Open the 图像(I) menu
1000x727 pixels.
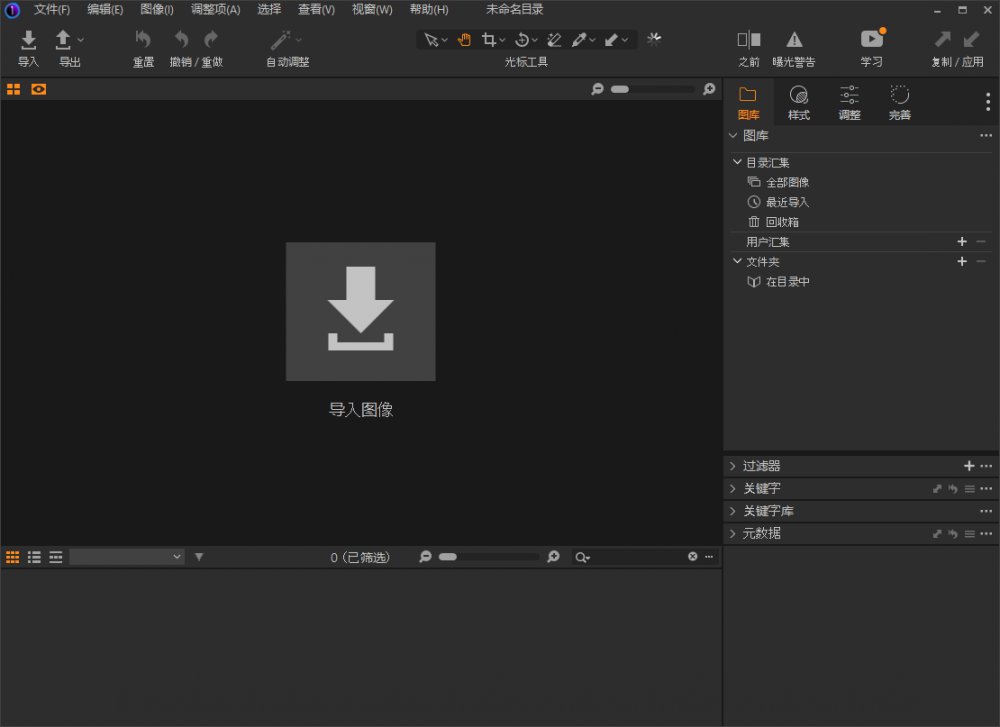[157, 9]
